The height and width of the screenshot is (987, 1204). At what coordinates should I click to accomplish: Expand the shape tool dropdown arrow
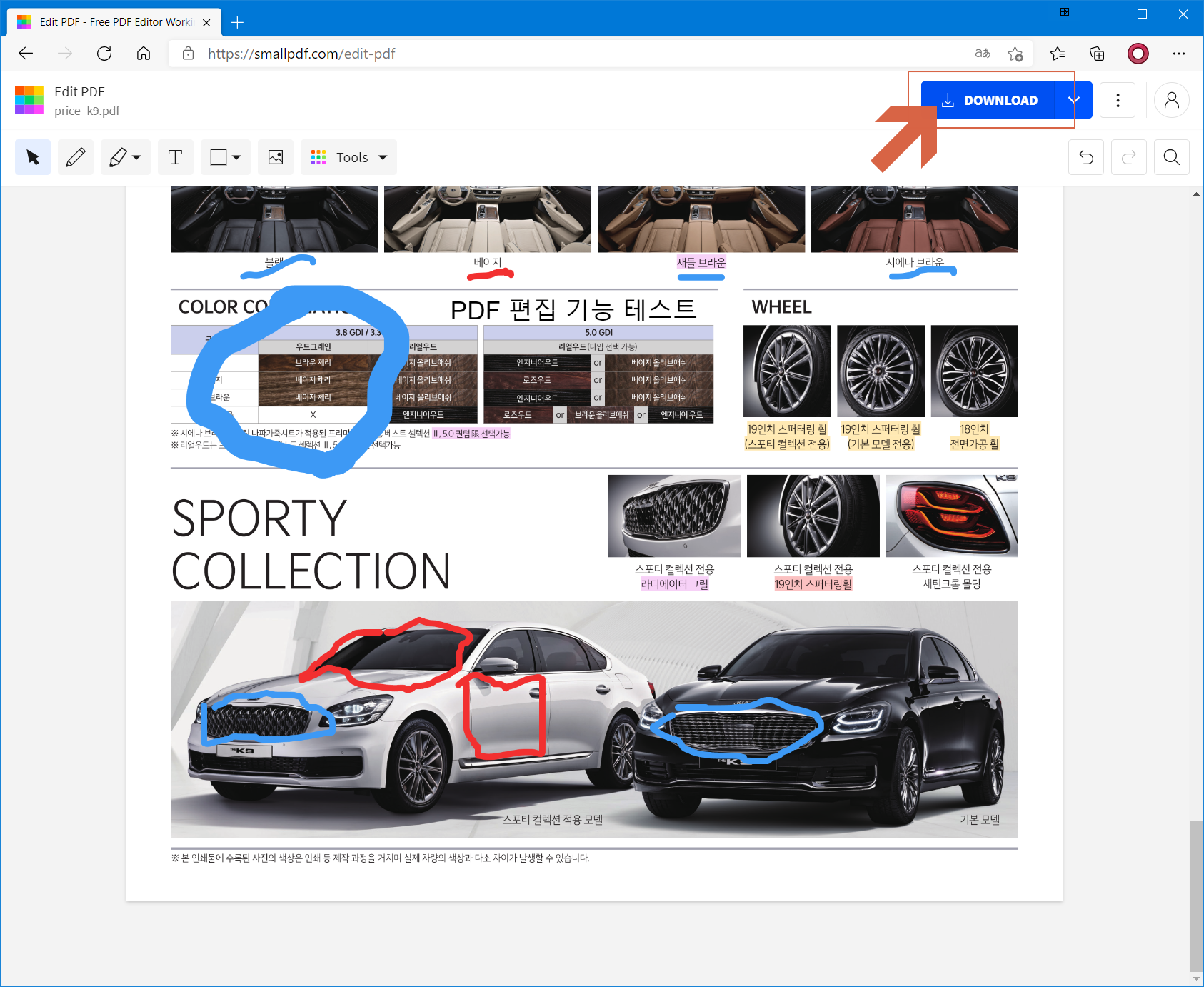[236, 157]
